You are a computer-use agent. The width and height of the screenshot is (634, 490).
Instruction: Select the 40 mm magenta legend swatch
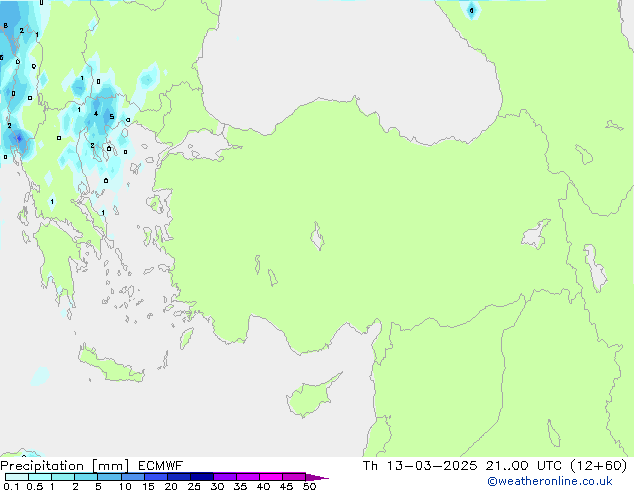tap(271, 477)
